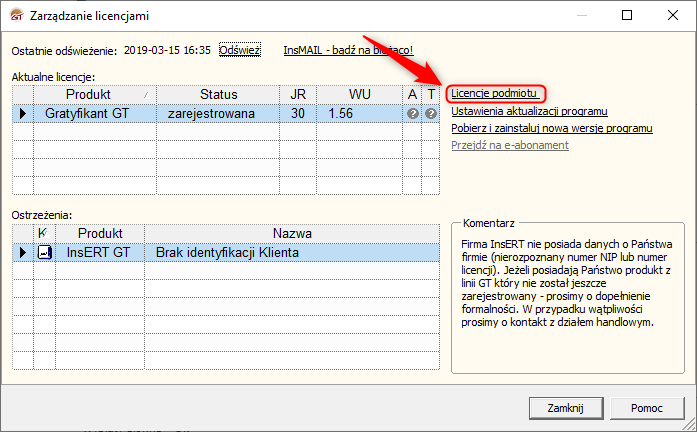
Task: Click the sort arrow in Produkt header
Action: point(146,95)
